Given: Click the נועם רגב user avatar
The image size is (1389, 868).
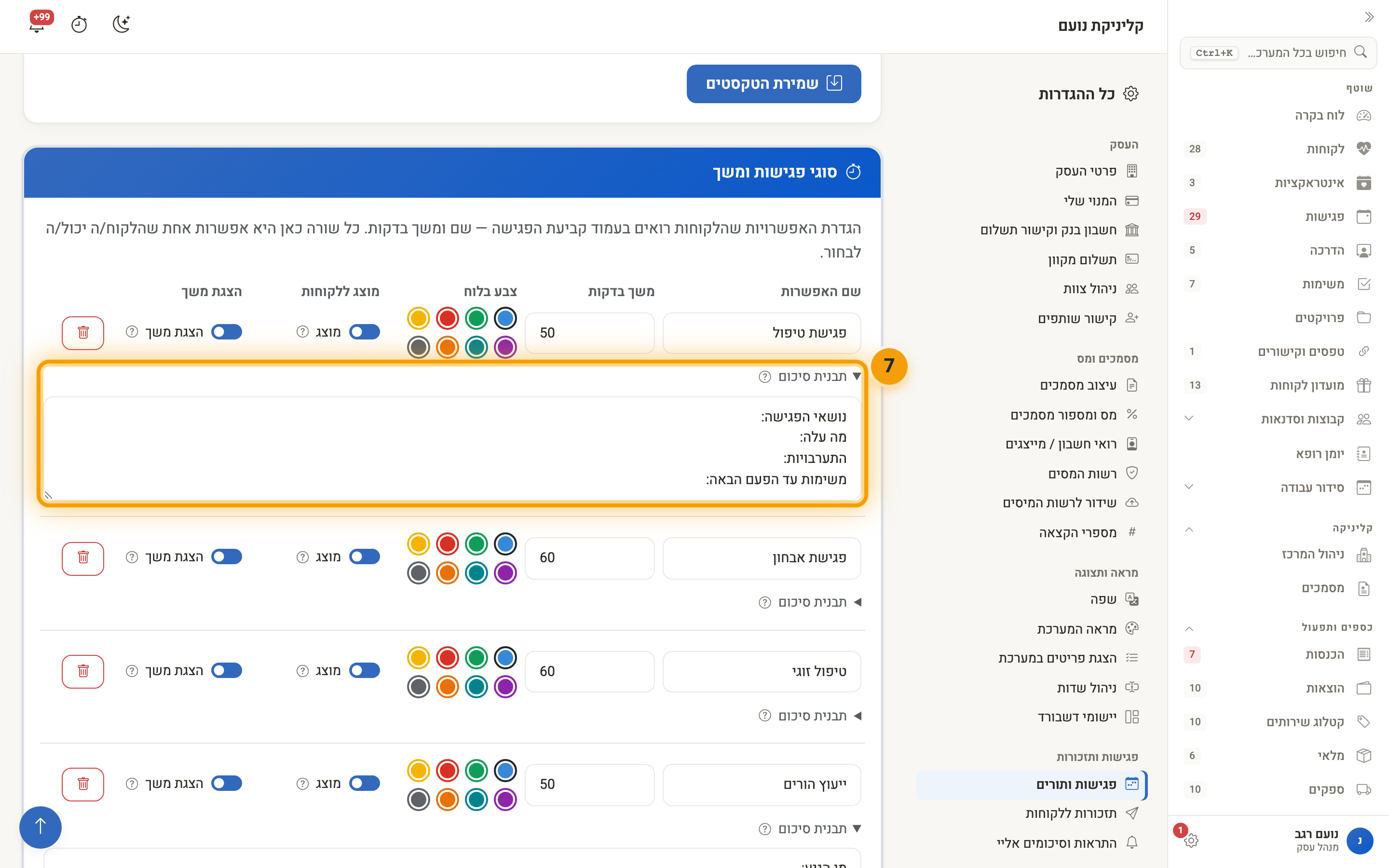Looking at the screenshot, I should 1359,841.
